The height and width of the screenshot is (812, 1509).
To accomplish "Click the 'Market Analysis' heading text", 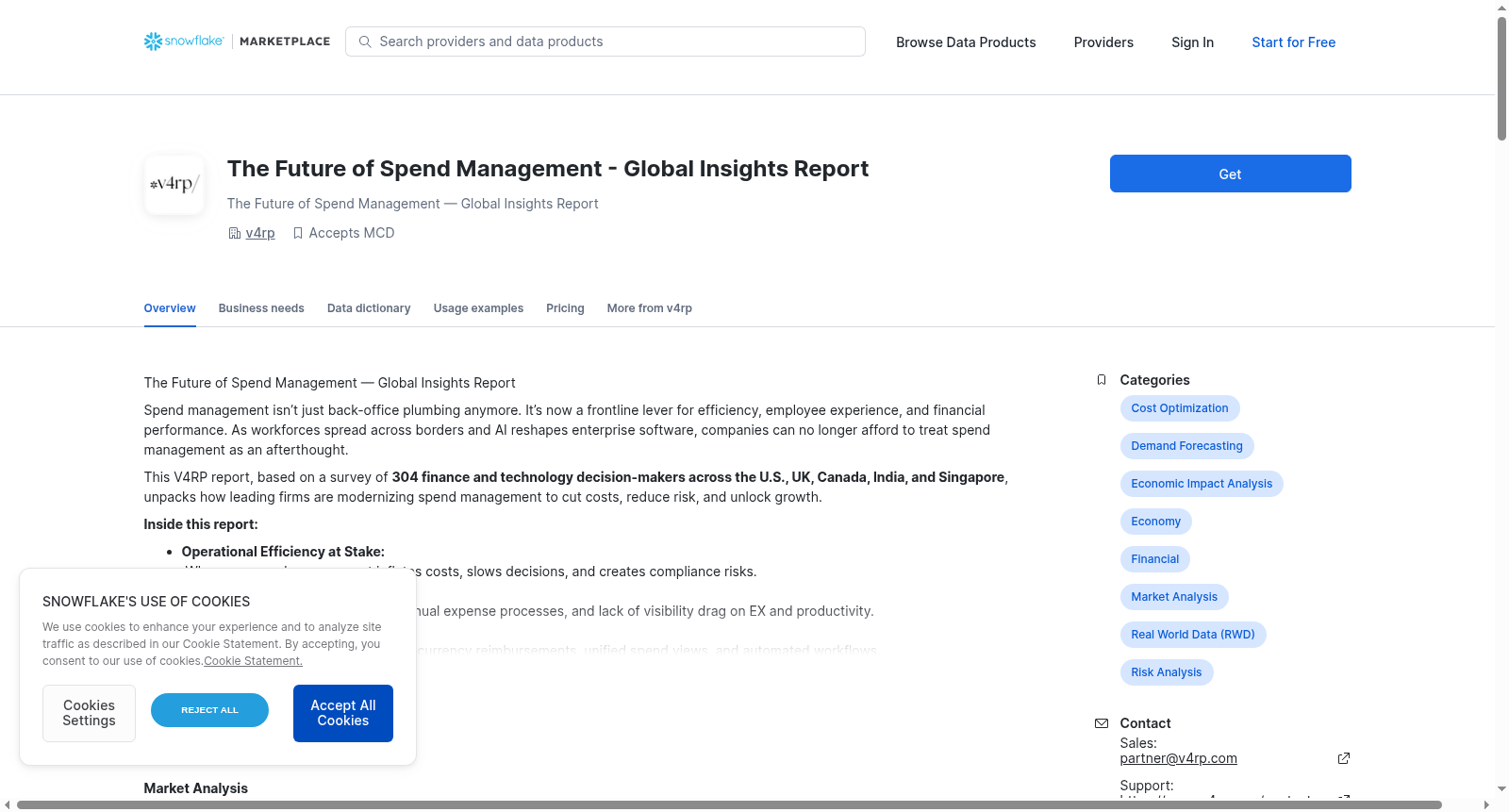I will pyautogui.click(x=195, y=788).
